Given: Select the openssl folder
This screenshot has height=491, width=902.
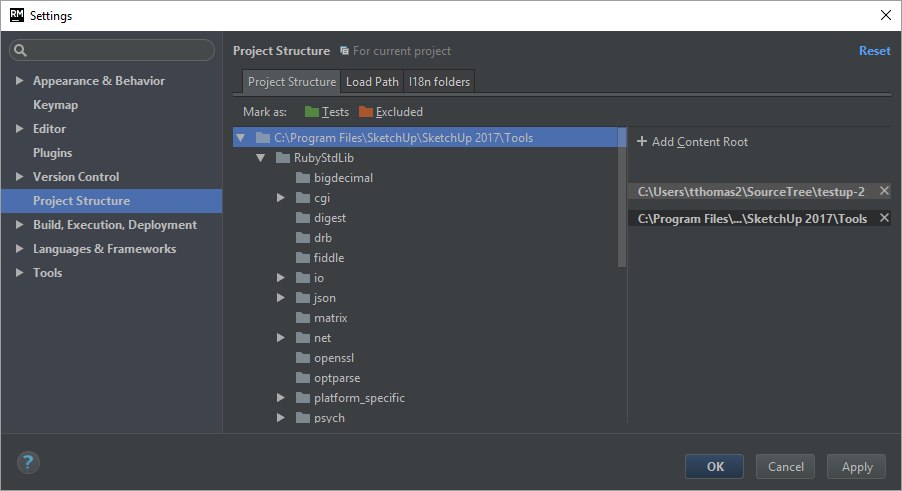Looking at the screenshot, I should pos(334,358).
